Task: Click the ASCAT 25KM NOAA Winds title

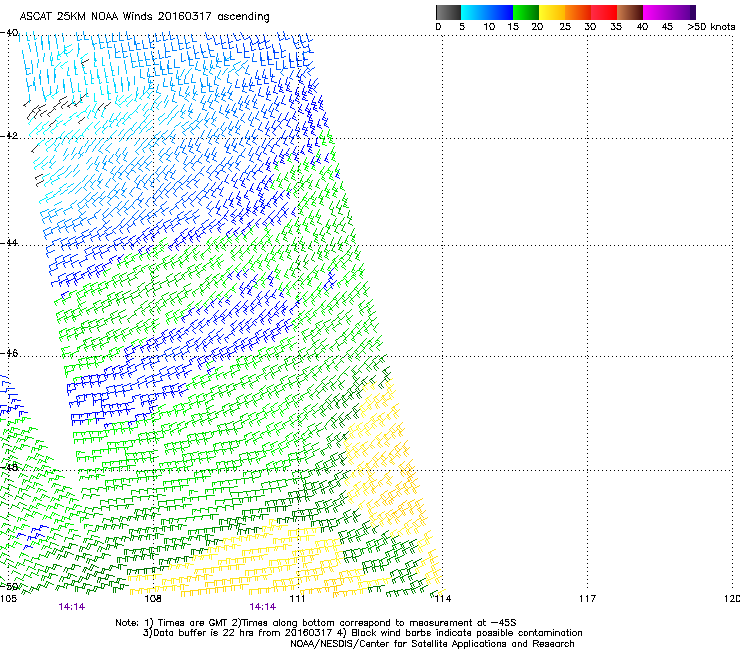Action: pyautogui.click(x=144, y=16)
